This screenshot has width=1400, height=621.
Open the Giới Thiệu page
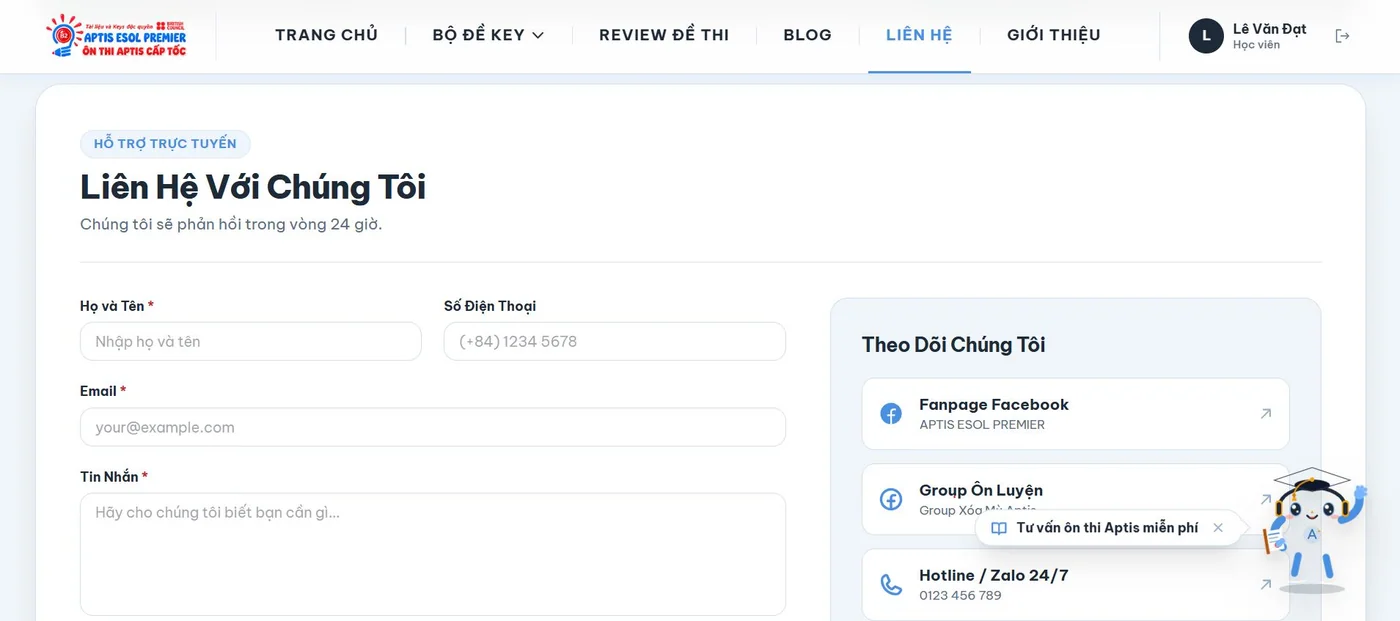(1054, 35)
